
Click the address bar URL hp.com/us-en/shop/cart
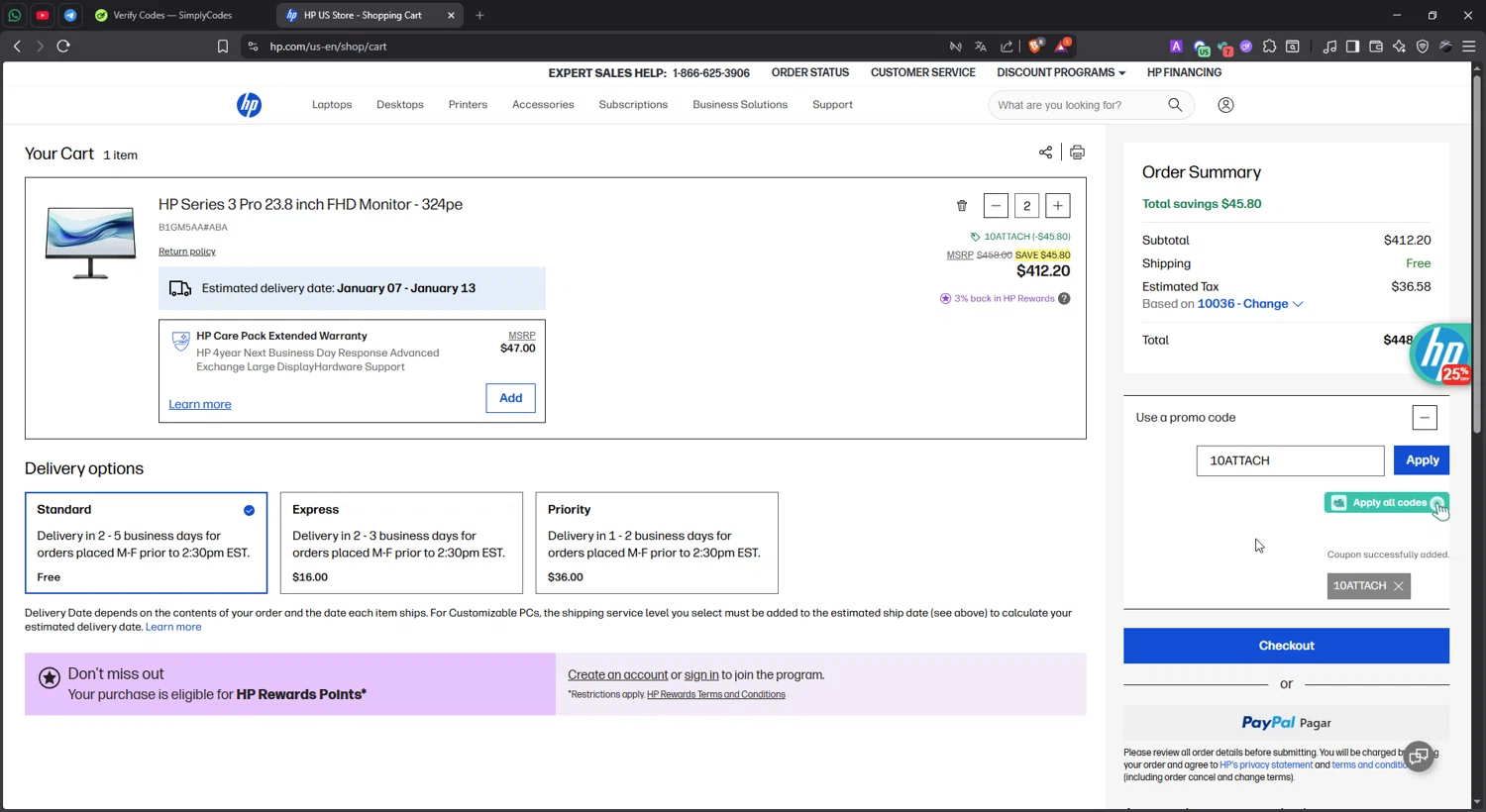(x=328, y=47)
